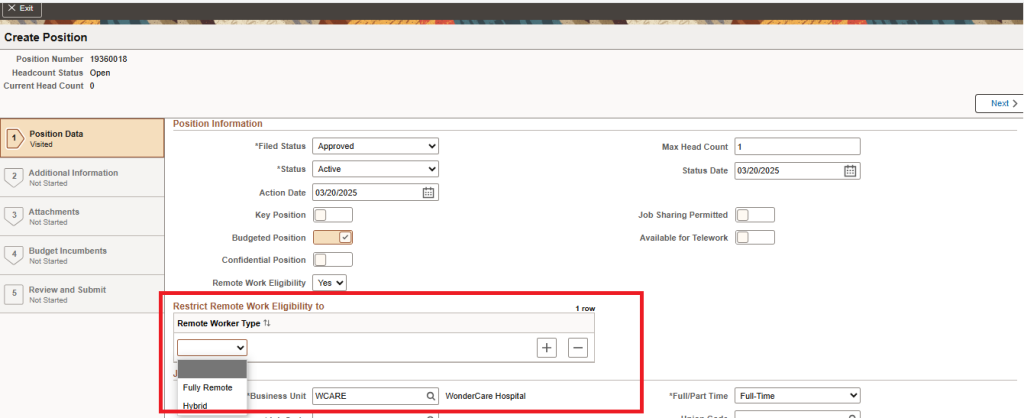Disable the Budgeted Position toggle
The height and width of the screenshot is (418, 1024).
[332, 237]
